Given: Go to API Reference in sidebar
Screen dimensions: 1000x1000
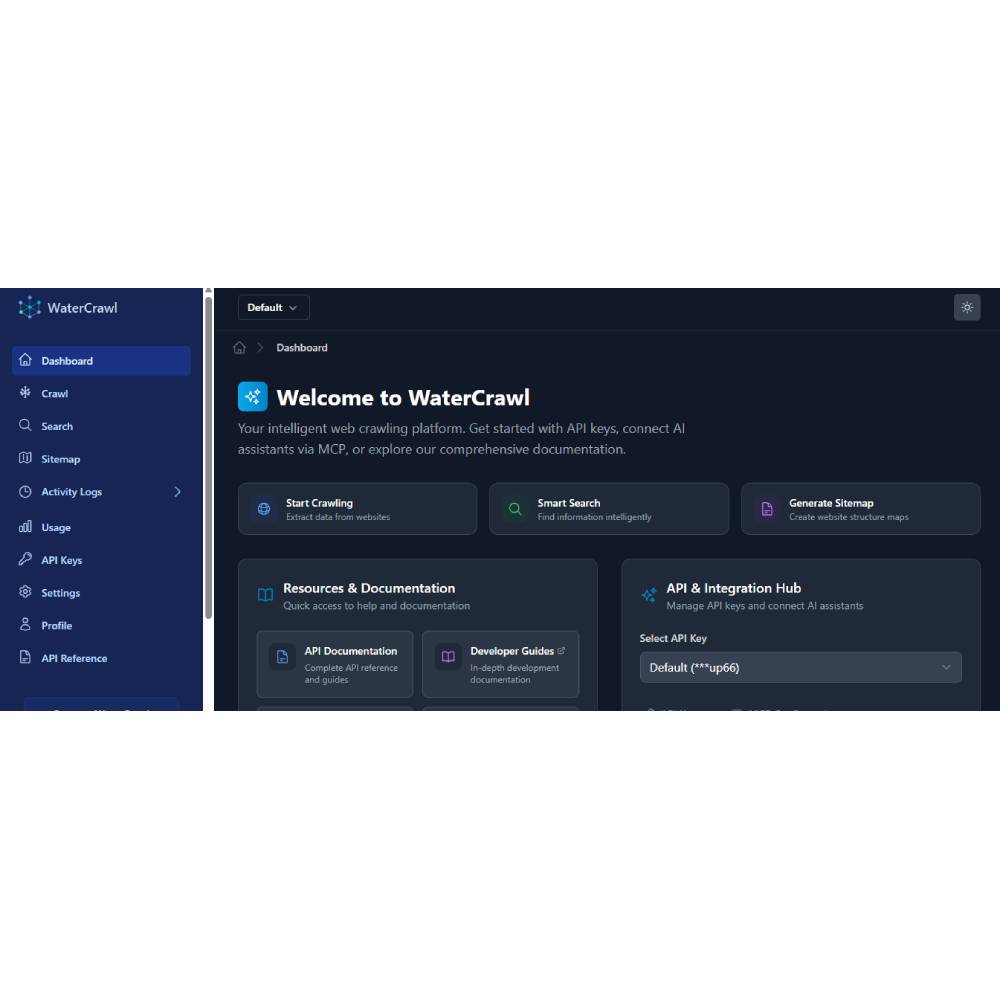Looking at the screenshot, I should point(73,658).
